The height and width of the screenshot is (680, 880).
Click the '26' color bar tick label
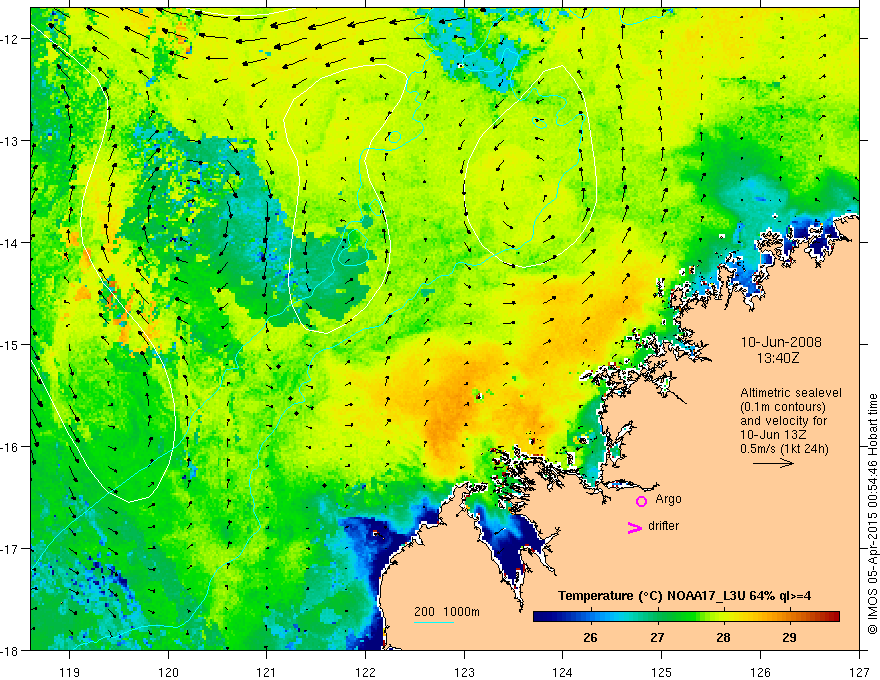point(590,637)
